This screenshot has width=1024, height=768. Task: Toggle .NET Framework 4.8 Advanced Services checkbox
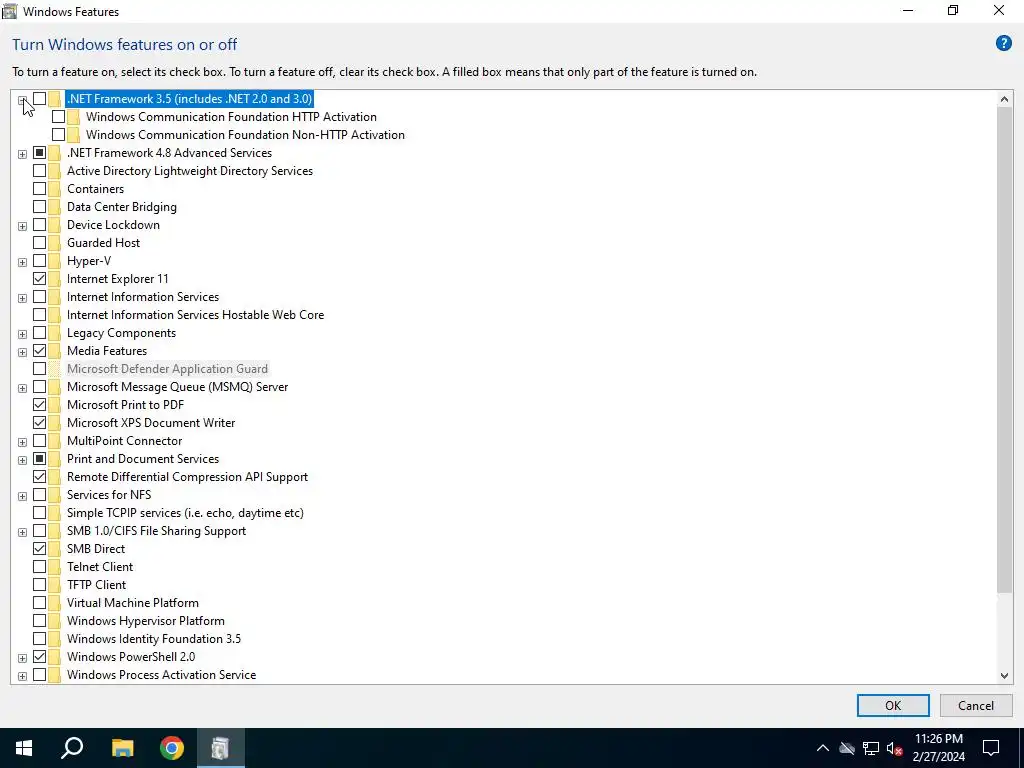pyautogui.click(x=40, y=153)
